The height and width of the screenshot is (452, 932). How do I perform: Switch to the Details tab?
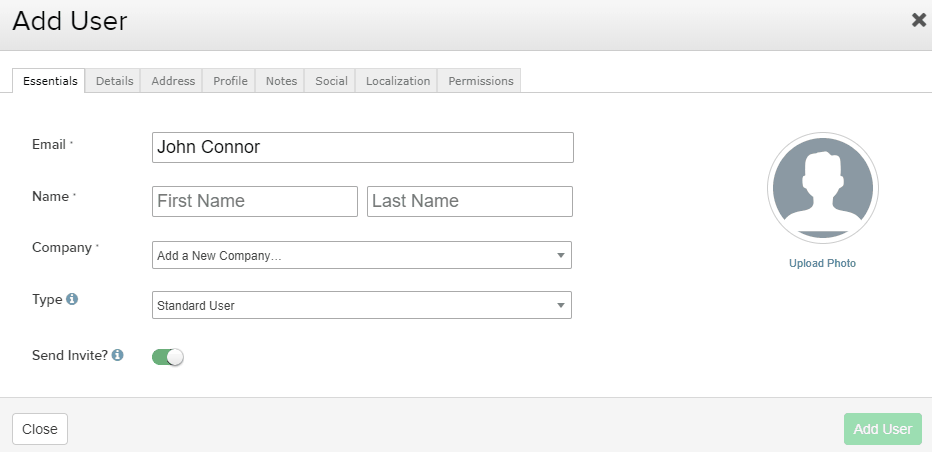click(x=114, y=81)
